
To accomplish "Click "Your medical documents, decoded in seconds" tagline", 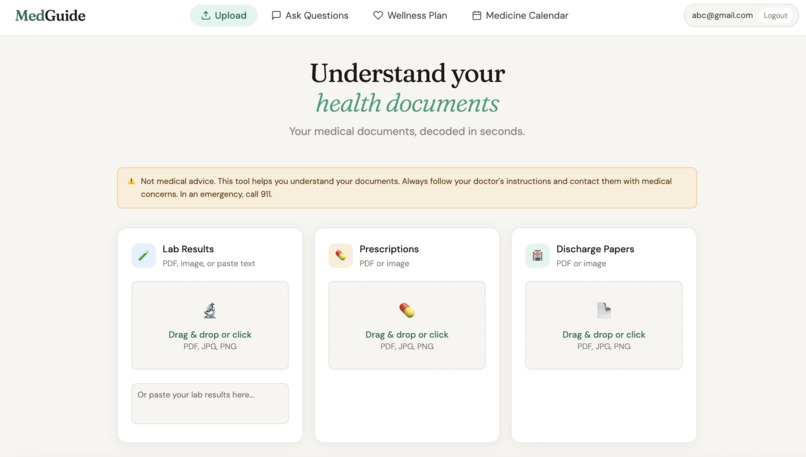I will (407, 131).
